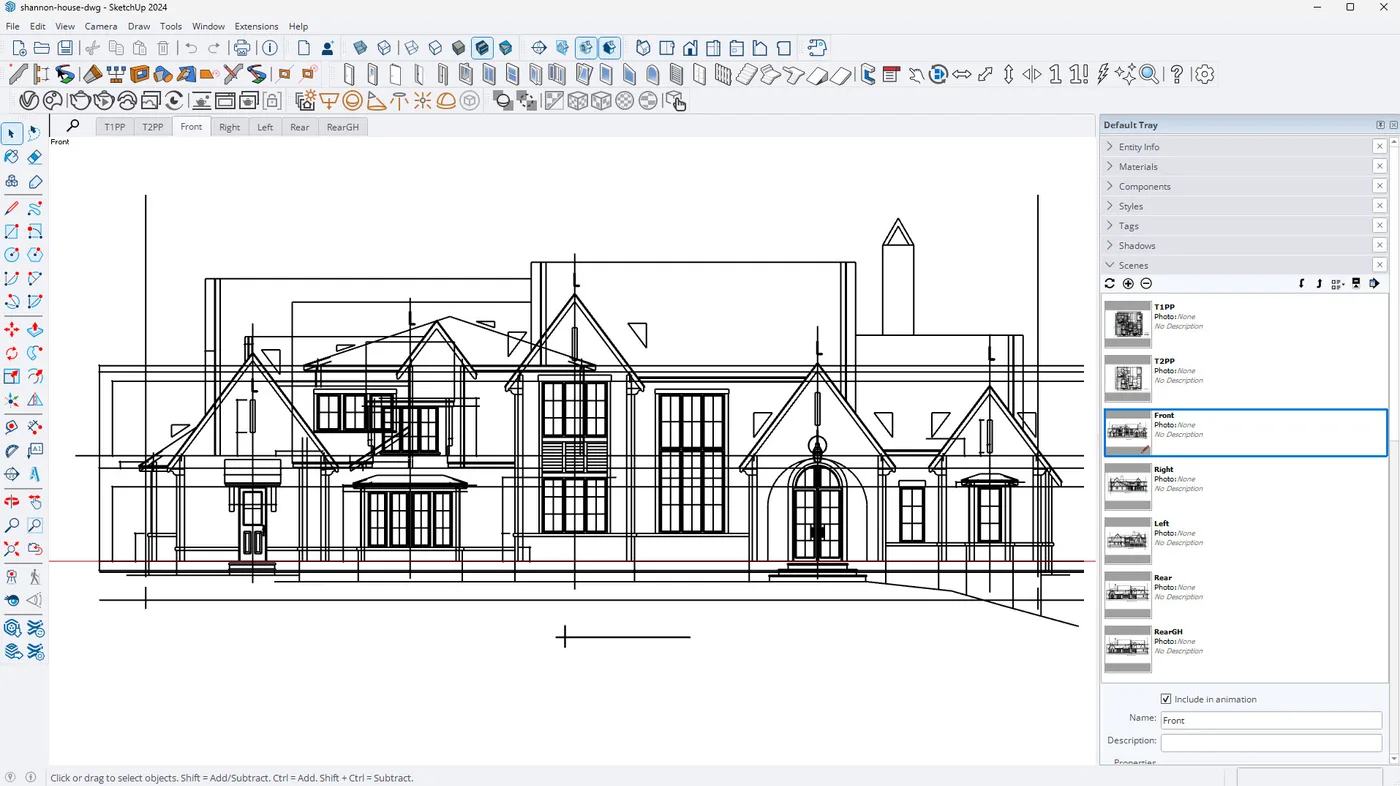Enable the Include in animation checkbox

click(x=1165, y=698)
